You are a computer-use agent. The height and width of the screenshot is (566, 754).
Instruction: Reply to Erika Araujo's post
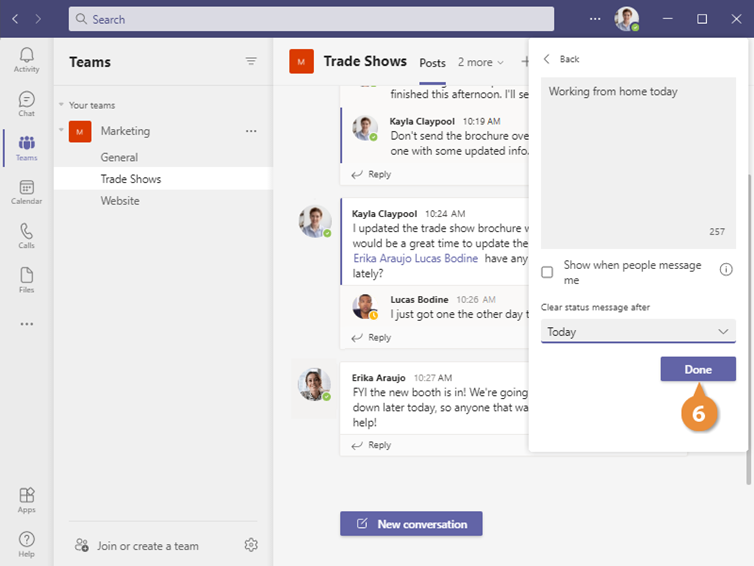pyautogui.click(x=371, y=445)
